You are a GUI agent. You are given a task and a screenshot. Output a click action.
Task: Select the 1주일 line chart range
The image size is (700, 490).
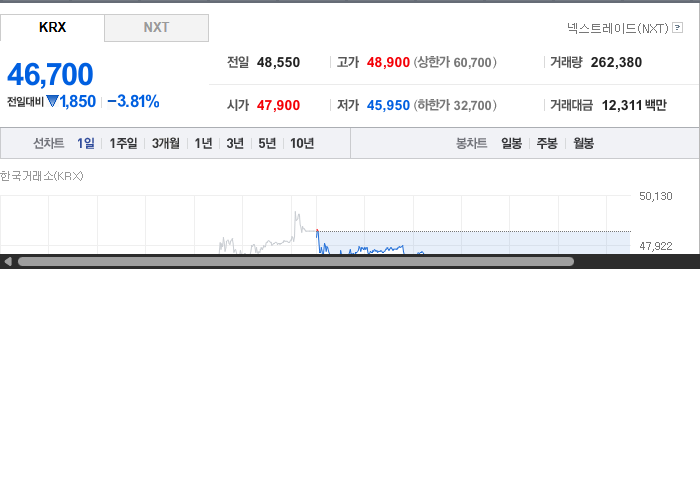[x=123, y=143]
